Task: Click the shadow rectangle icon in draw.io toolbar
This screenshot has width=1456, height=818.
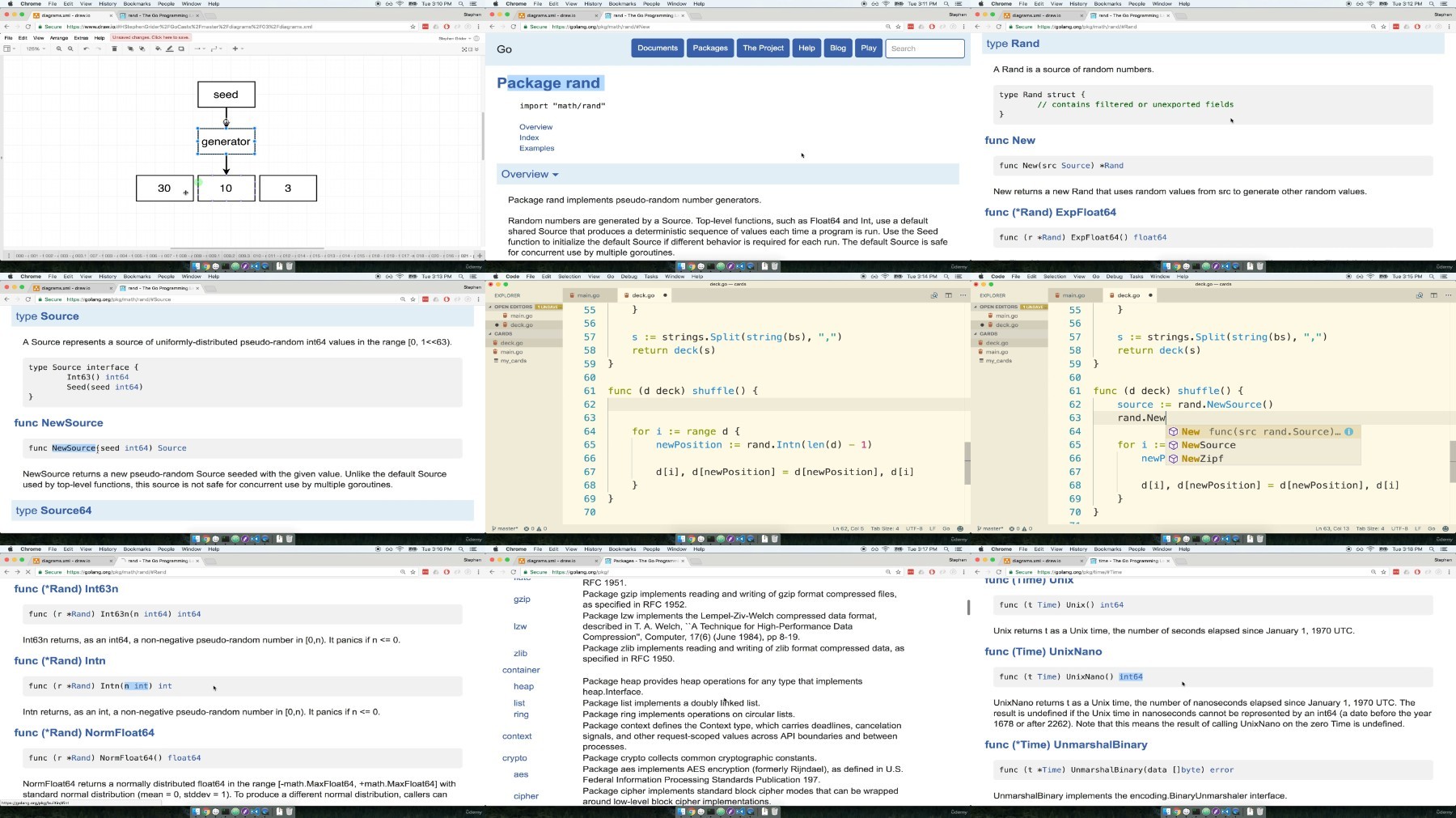Action: [181, 49]
